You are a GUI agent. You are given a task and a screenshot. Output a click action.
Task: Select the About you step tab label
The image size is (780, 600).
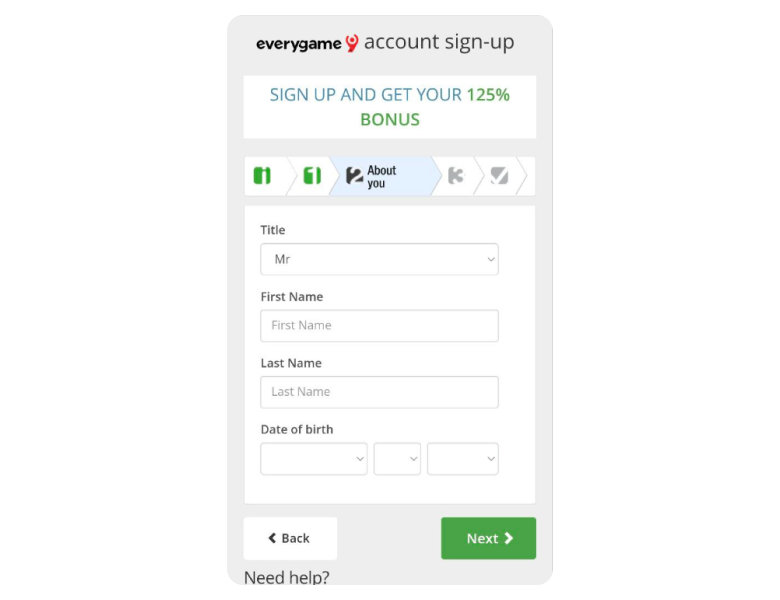(382, 177)
